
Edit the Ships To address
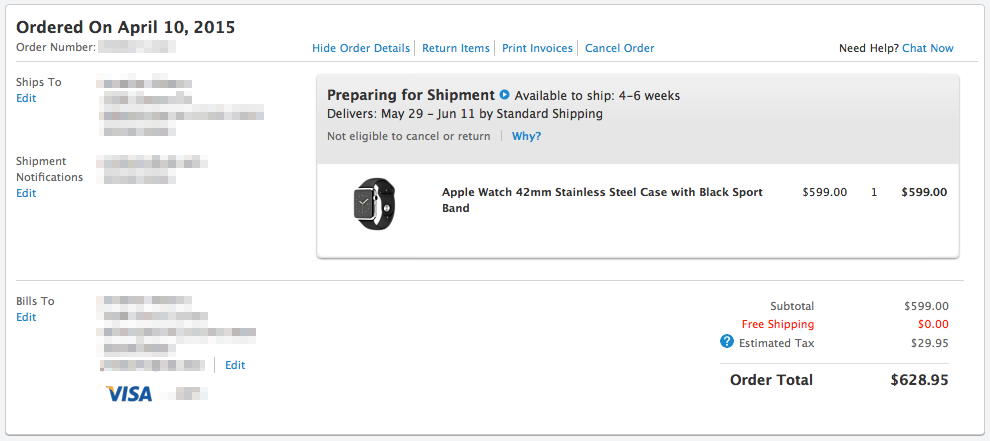click(26, 98)
